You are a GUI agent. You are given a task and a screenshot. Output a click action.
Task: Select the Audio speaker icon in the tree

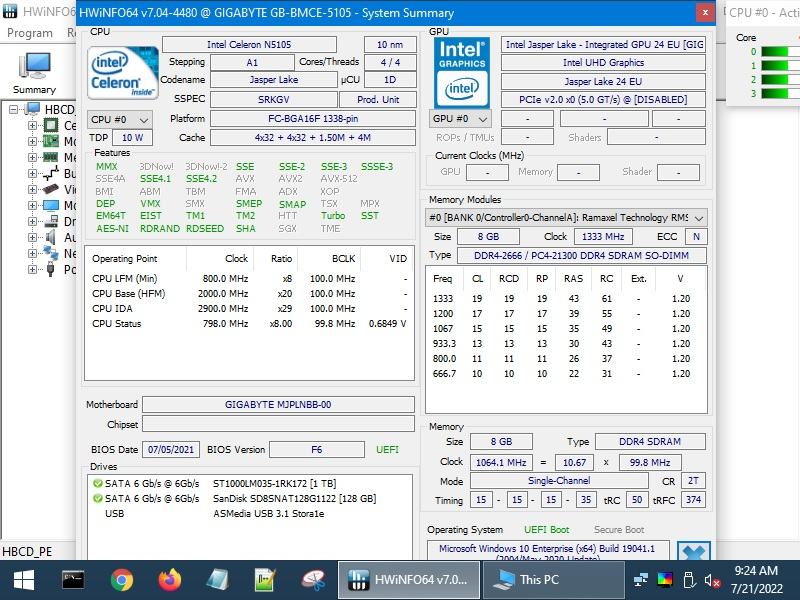pos(51,237)
